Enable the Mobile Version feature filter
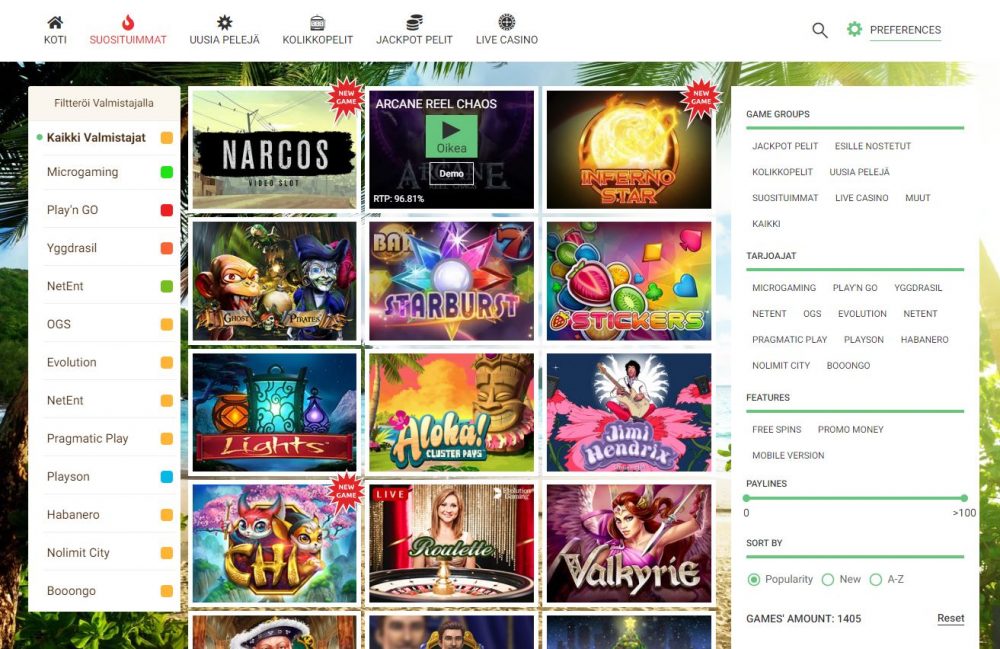 pos(788,456)
